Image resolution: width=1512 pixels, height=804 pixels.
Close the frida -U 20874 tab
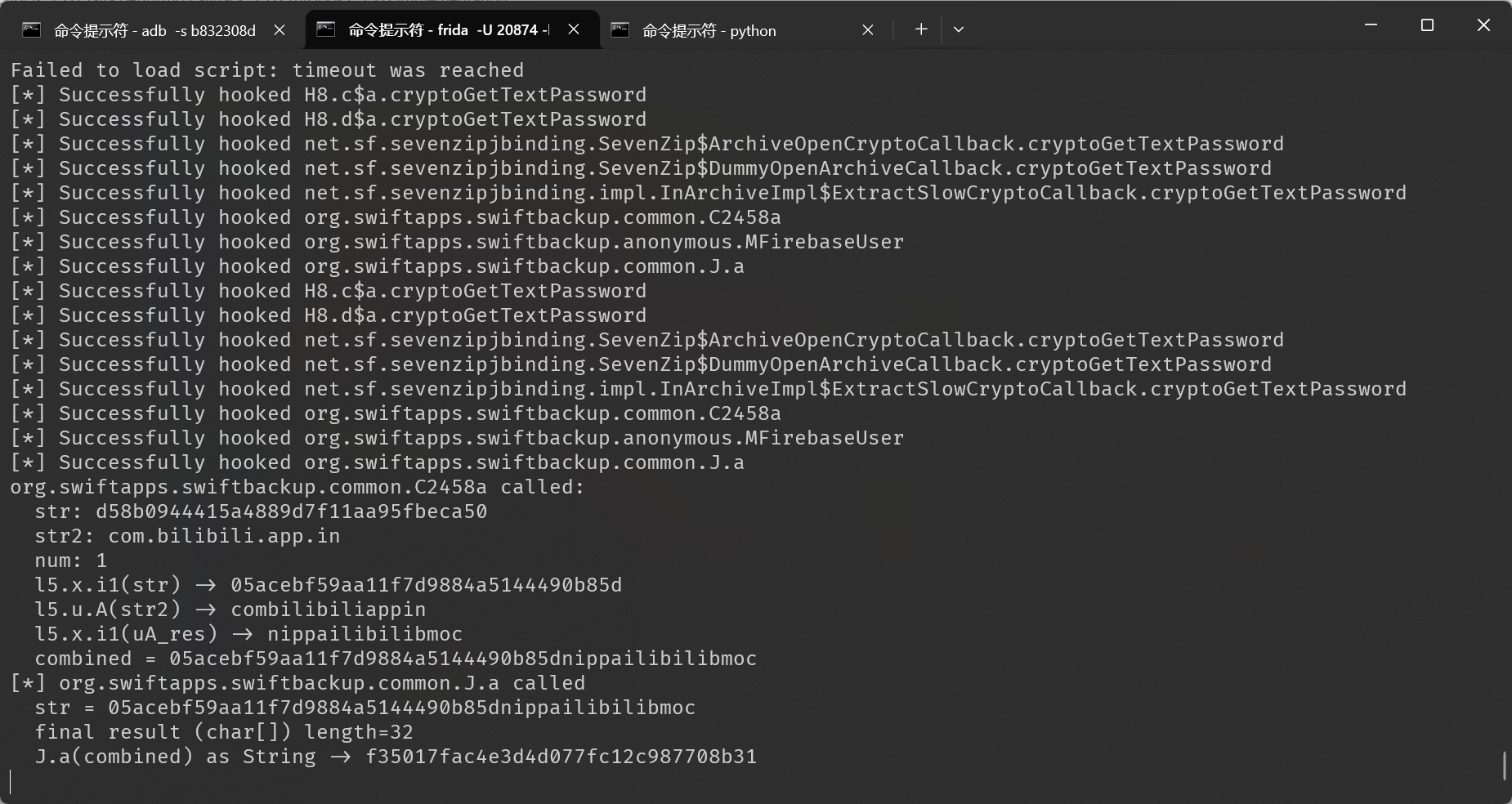coord(574,30)
